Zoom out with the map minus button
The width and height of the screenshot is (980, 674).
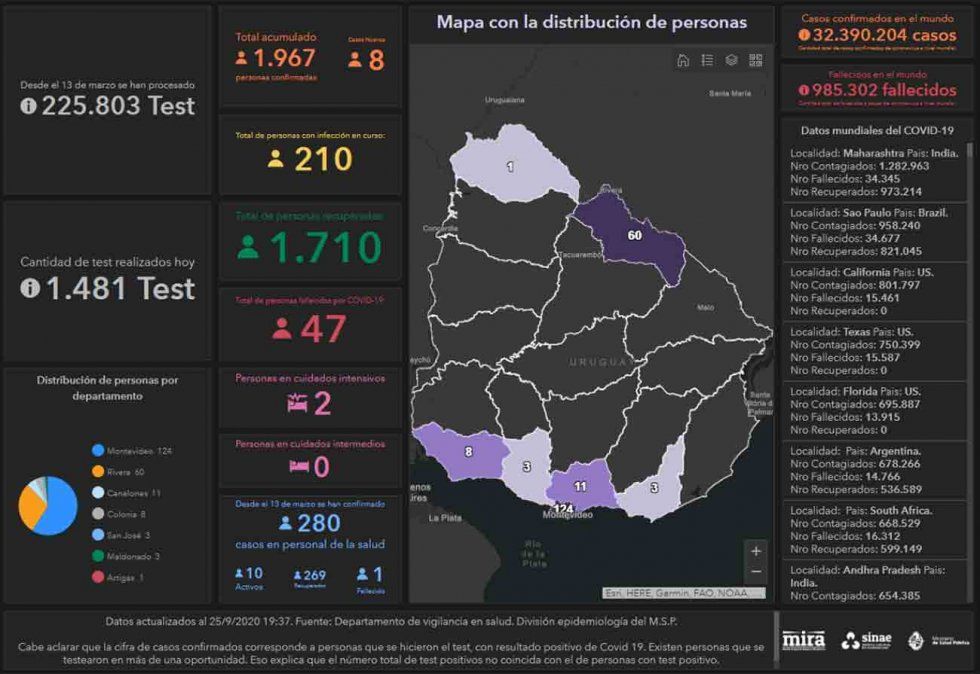point(755,571)
